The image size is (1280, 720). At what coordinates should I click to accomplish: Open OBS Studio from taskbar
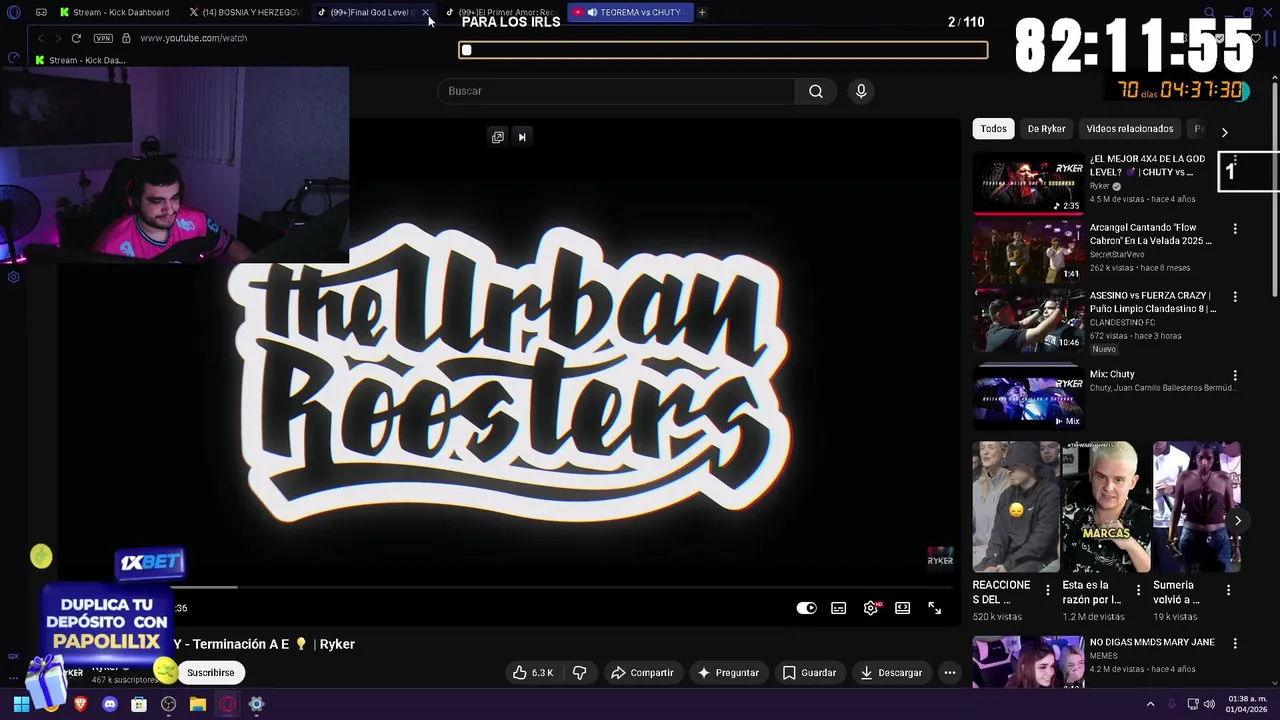click(x=168, y=704)
